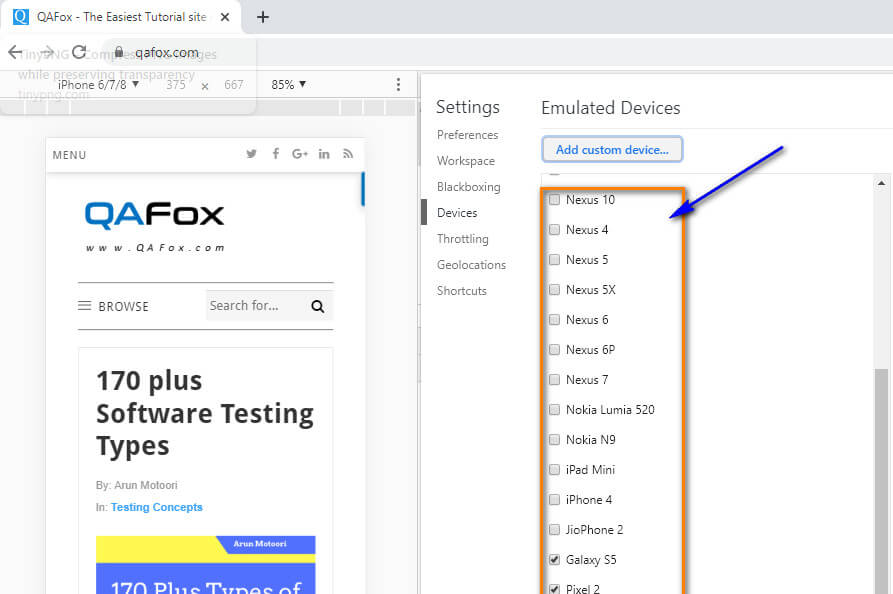Open the Blackboxing settings tab
This screenshot has width=893, height=594.
click(x=469, y=187)
